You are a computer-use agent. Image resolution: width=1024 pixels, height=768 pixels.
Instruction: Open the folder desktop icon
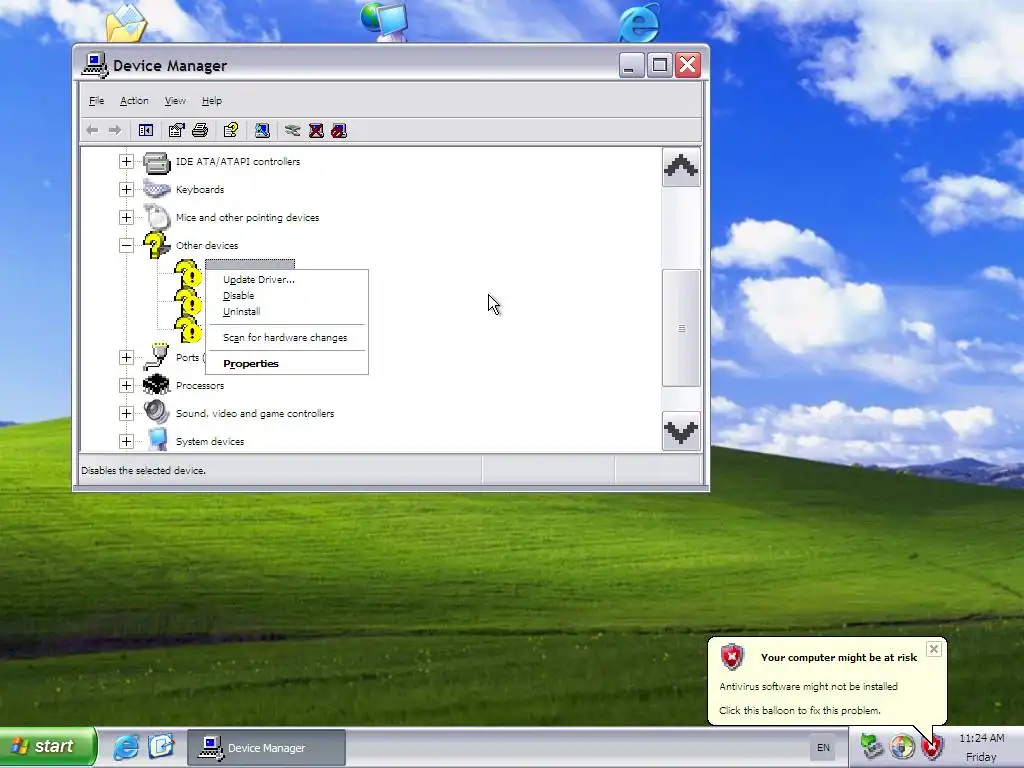point(127,22)
